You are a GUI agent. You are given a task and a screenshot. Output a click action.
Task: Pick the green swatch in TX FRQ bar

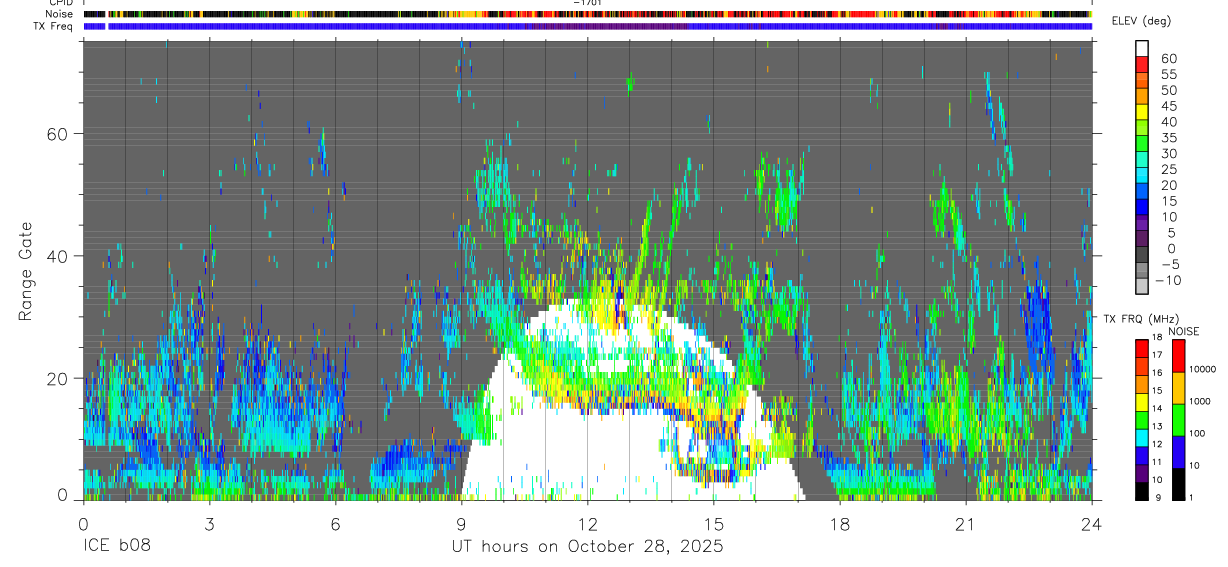click(1142, 420)
